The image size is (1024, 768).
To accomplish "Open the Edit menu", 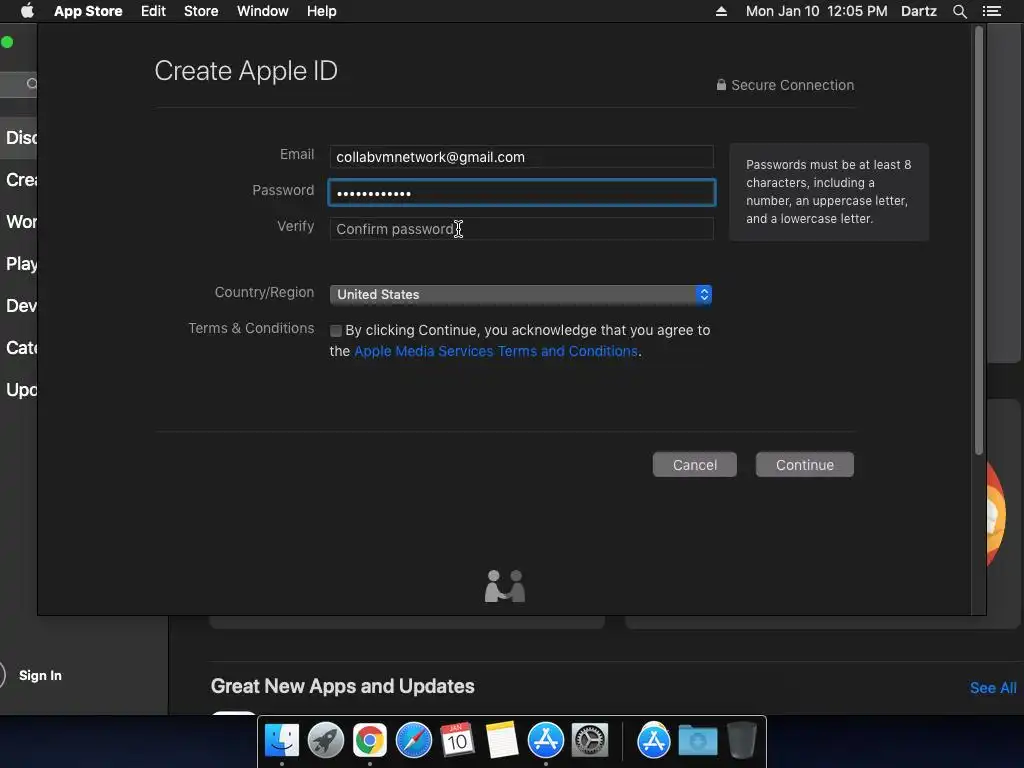I will (153, 11).
